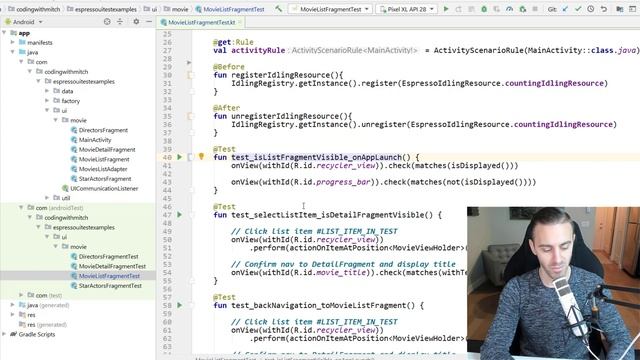The image size is (640, 360).
Task: Open StarActorsFragment in project tree
Action: (105, 179)
